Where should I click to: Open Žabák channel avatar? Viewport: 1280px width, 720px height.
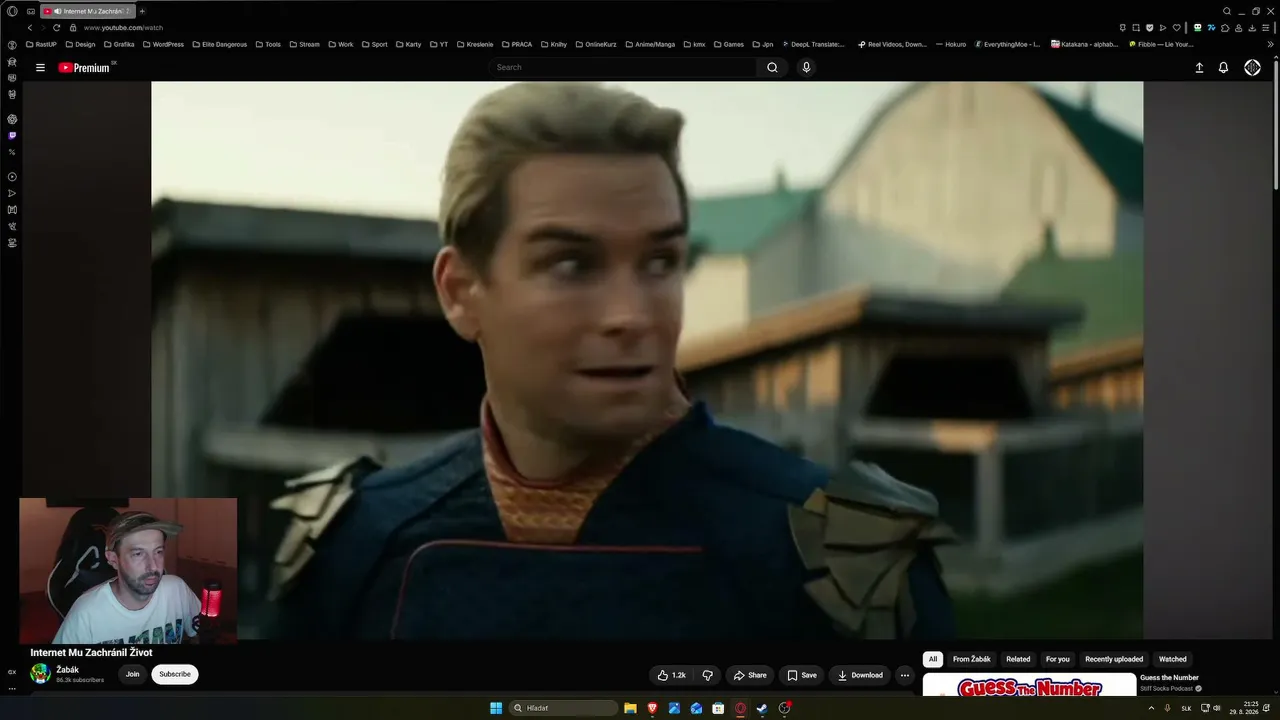coord(40,674)
